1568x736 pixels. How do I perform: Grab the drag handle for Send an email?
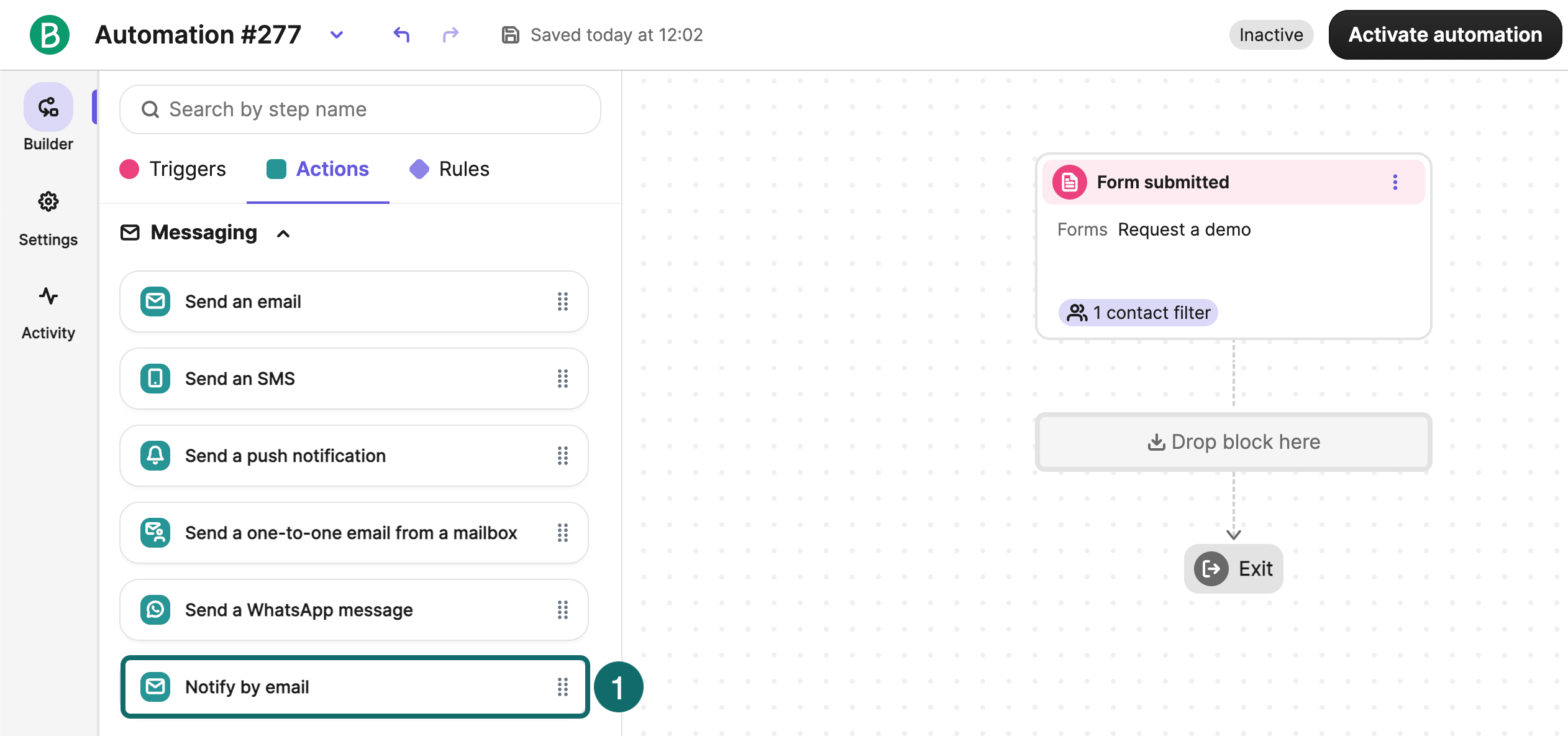tap(563, 301)
